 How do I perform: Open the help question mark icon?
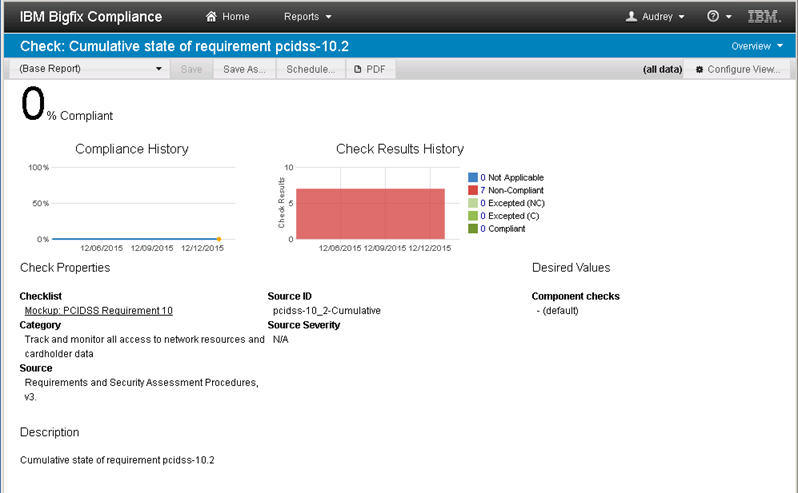click(713, 16)
